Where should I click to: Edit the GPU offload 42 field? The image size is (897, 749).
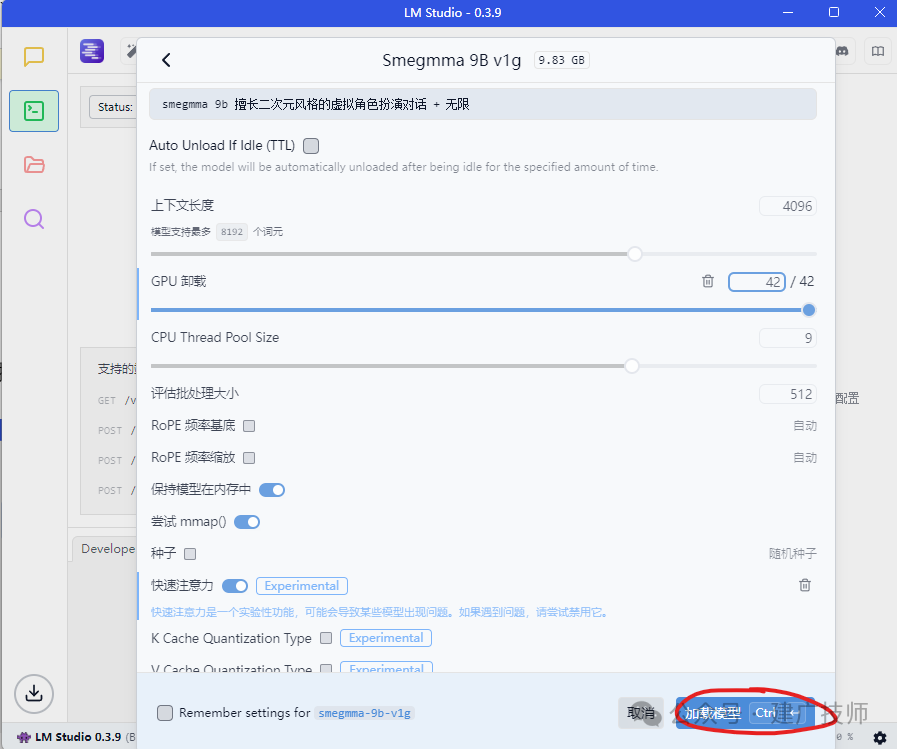757,282
